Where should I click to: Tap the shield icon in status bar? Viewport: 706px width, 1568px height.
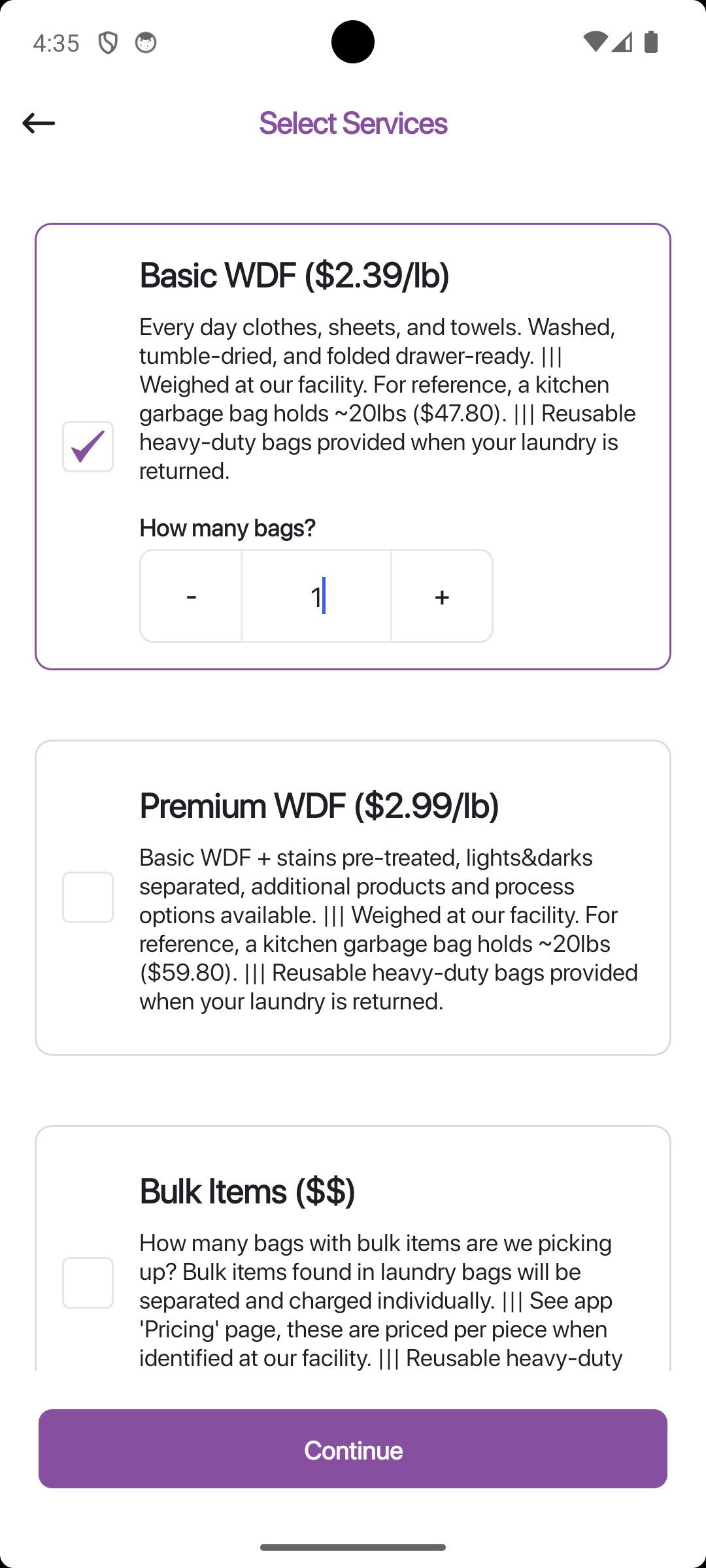pos(108,43)
